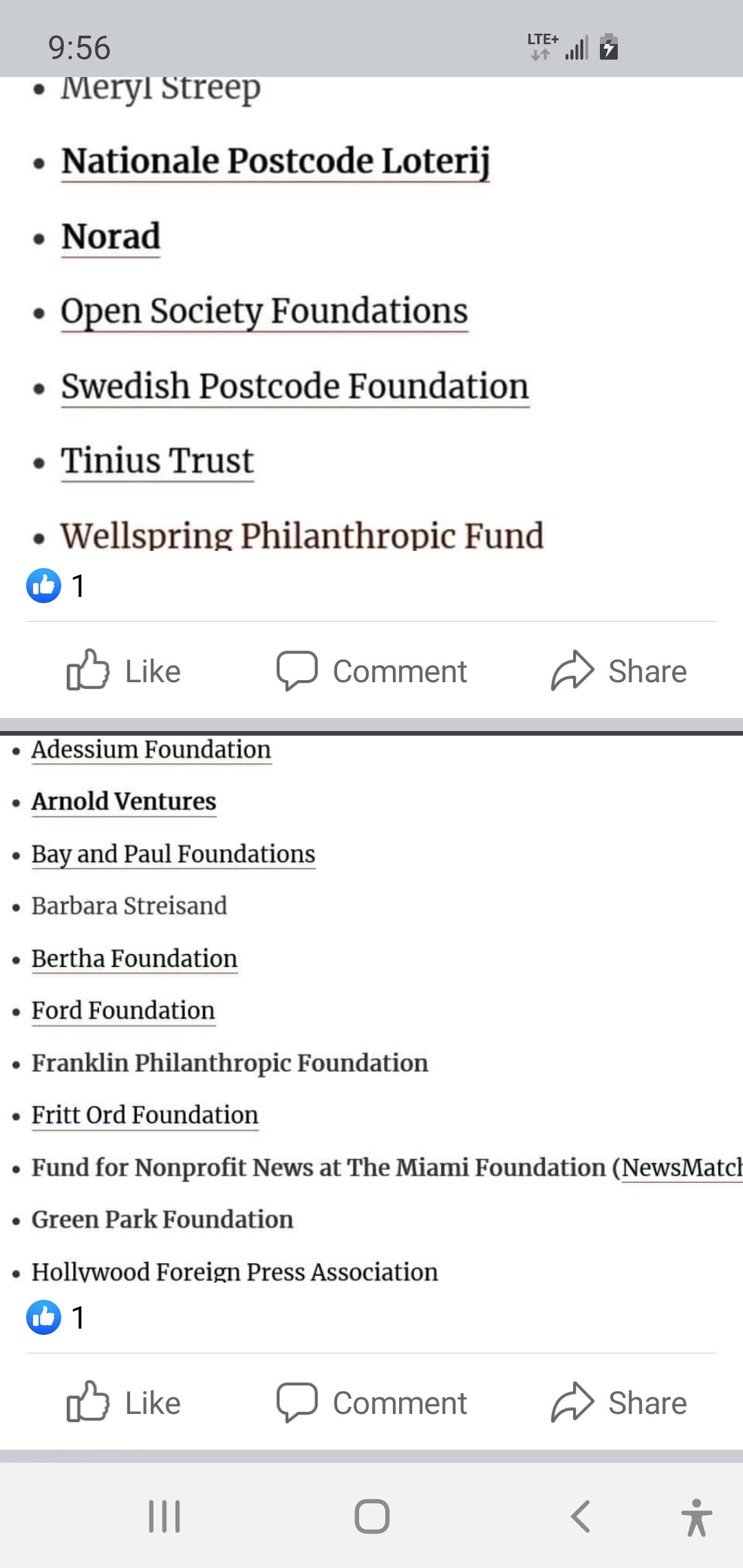Comment on the second post
This screenshot has height=1568, width=743.
tap(371, 1402)
